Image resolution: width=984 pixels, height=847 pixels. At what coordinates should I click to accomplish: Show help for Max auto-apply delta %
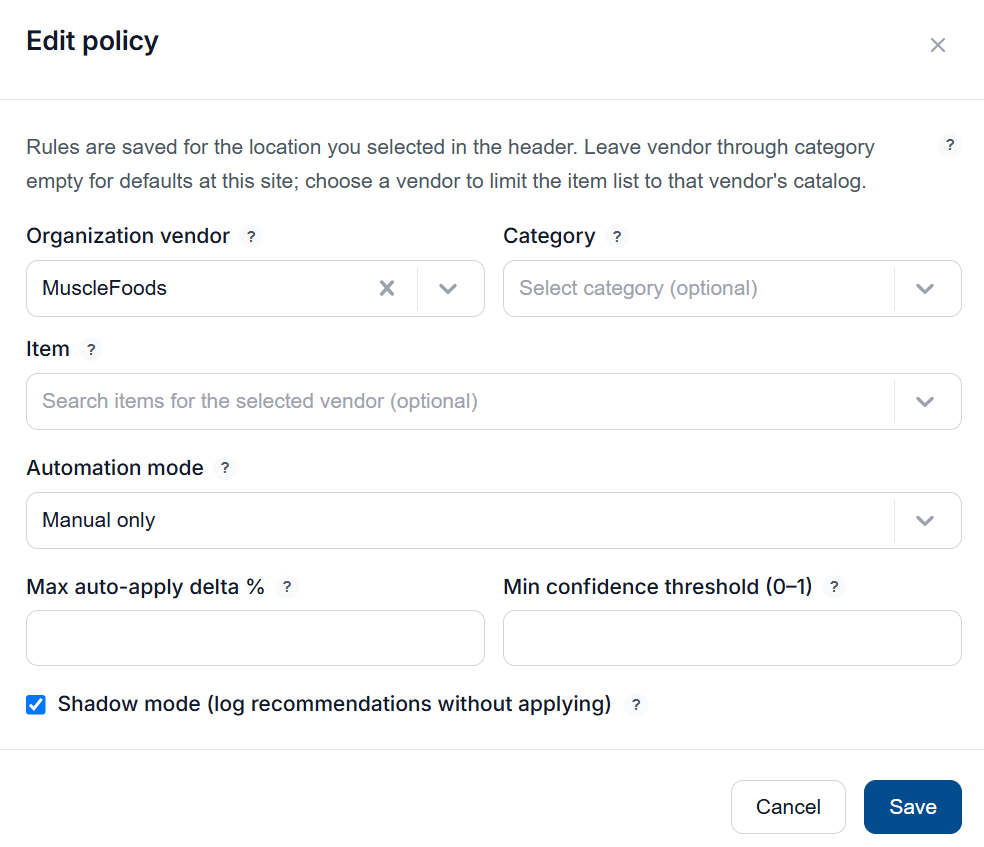(x=287, y=587)
